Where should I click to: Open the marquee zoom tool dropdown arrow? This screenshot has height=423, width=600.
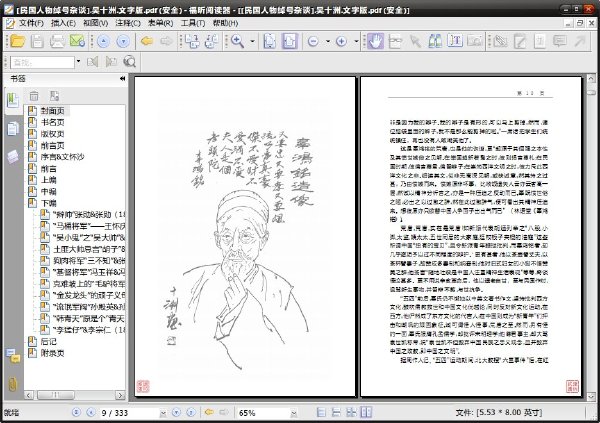(252, 41)
